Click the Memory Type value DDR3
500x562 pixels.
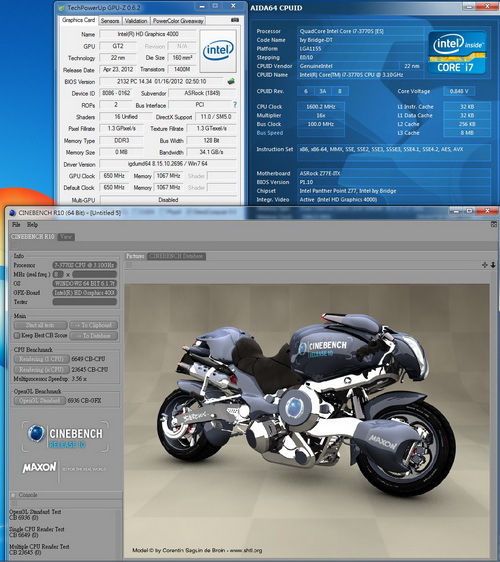pos(122,140)
